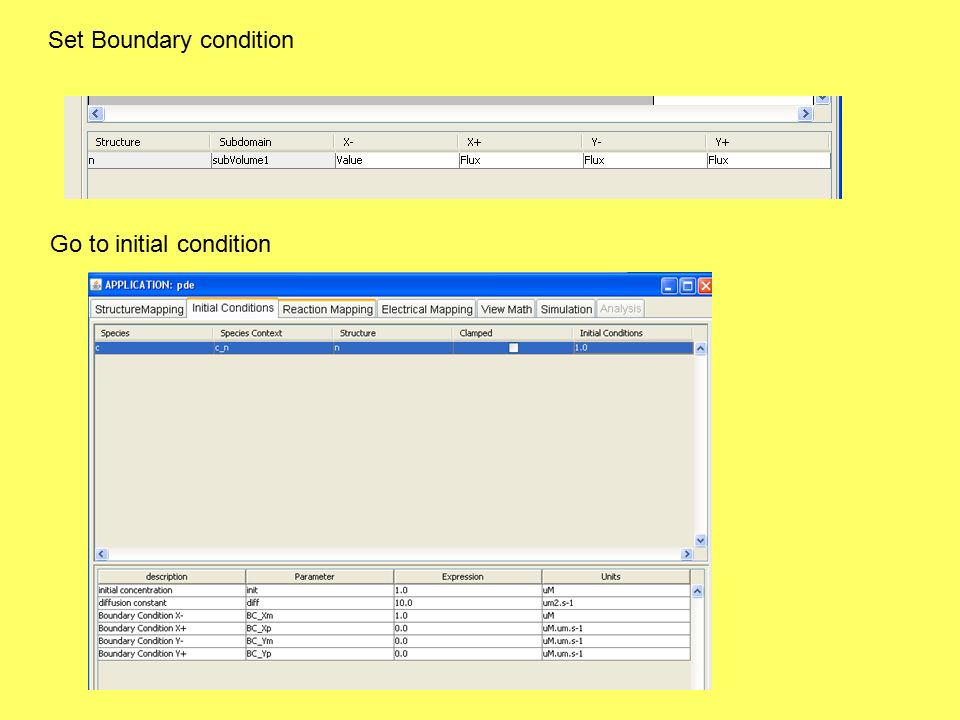Click the species table scroll down arrow
The width and height of the screenshot is (960, 720).
click(701, 541)
